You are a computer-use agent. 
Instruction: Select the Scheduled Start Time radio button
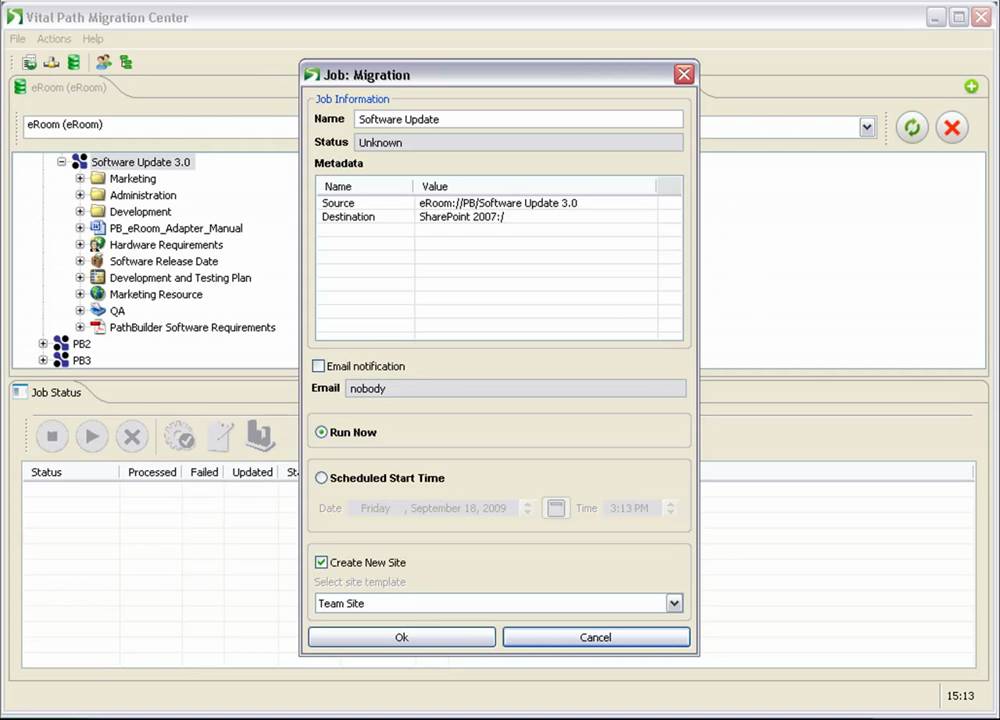[x=321, y=478]
